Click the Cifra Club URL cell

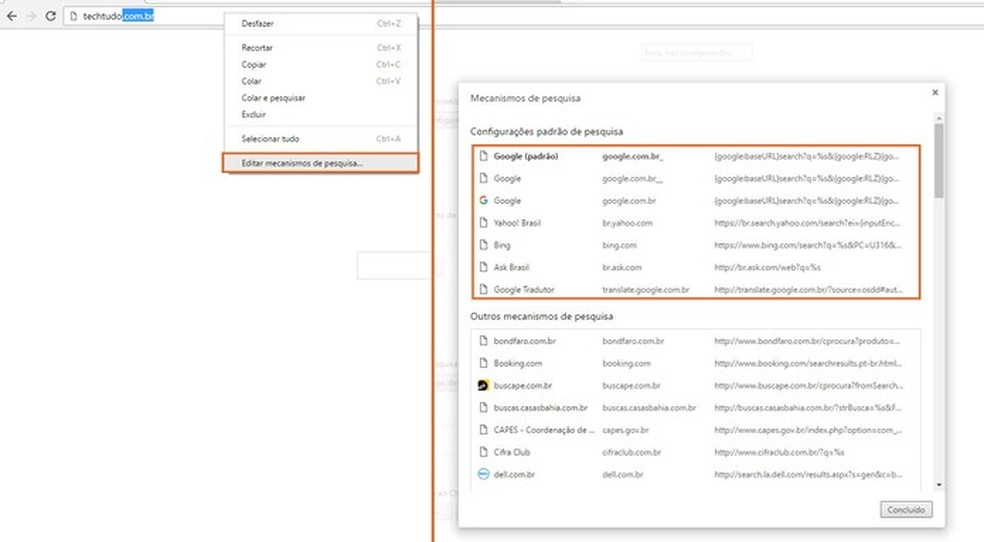coord(779,452)
